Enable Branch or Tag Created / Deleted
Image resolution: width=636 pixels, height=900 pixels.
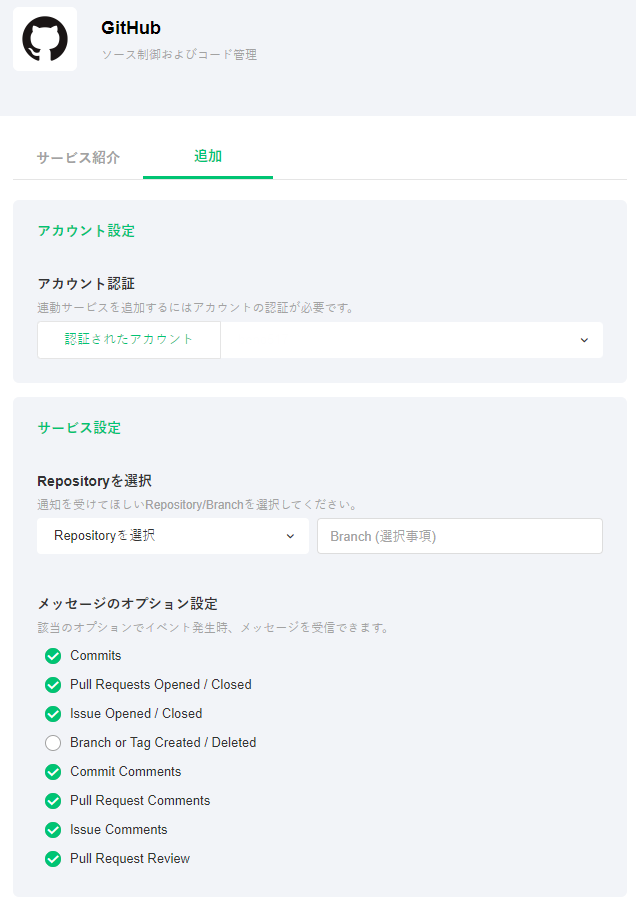pyautogui.click(x=53, y=743)
